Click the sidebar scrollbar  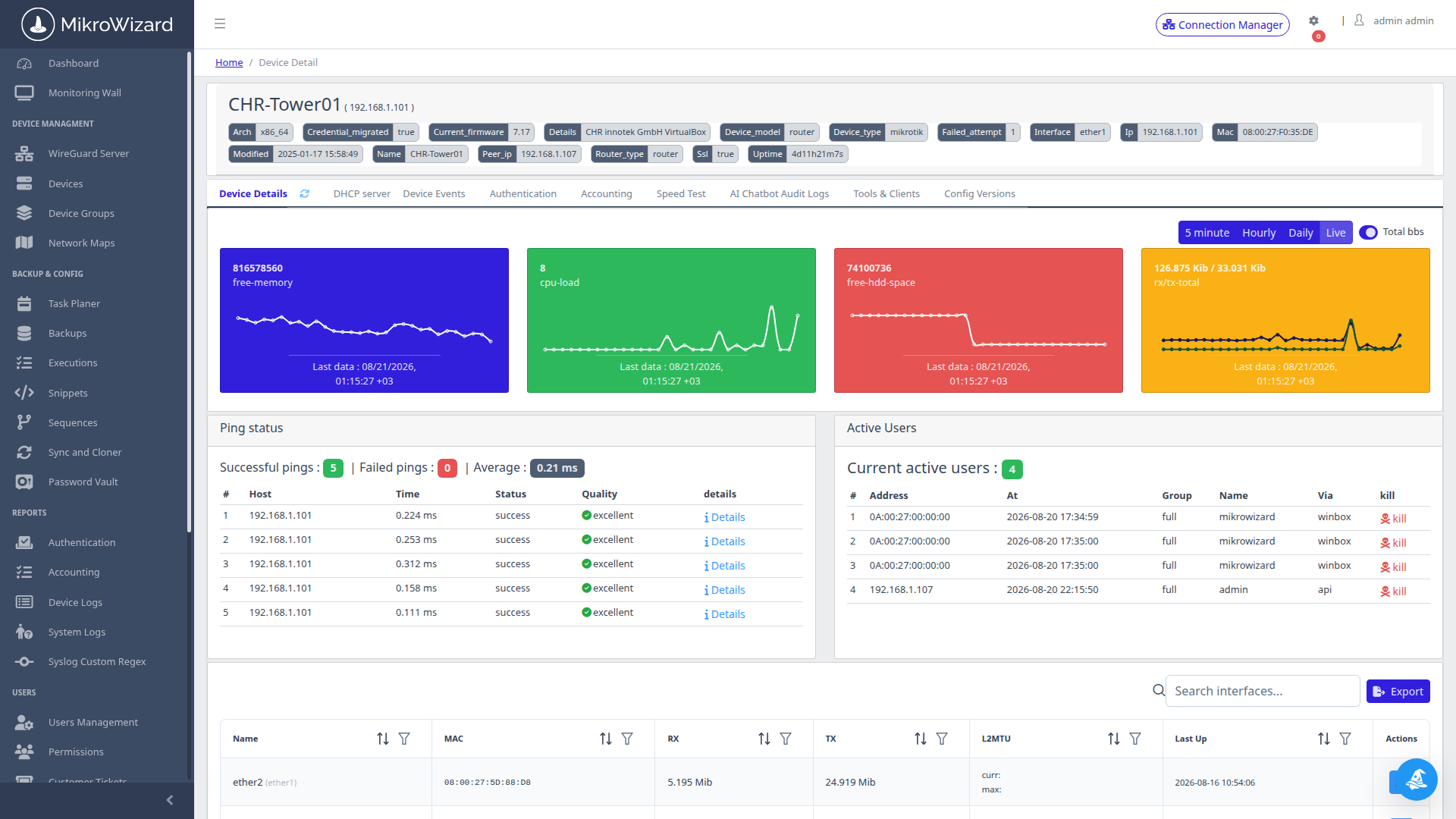[x=189, y=292]
